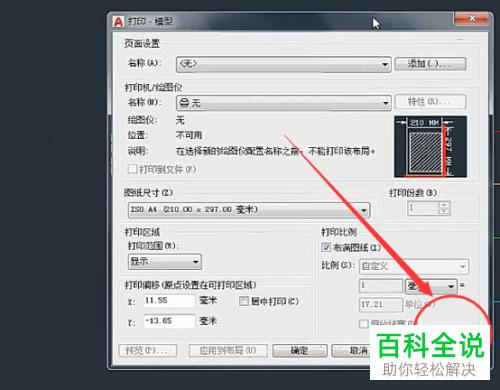500x390 pixels.
Task: Click the X offset field showing 11.55
Action: point(169,301)
